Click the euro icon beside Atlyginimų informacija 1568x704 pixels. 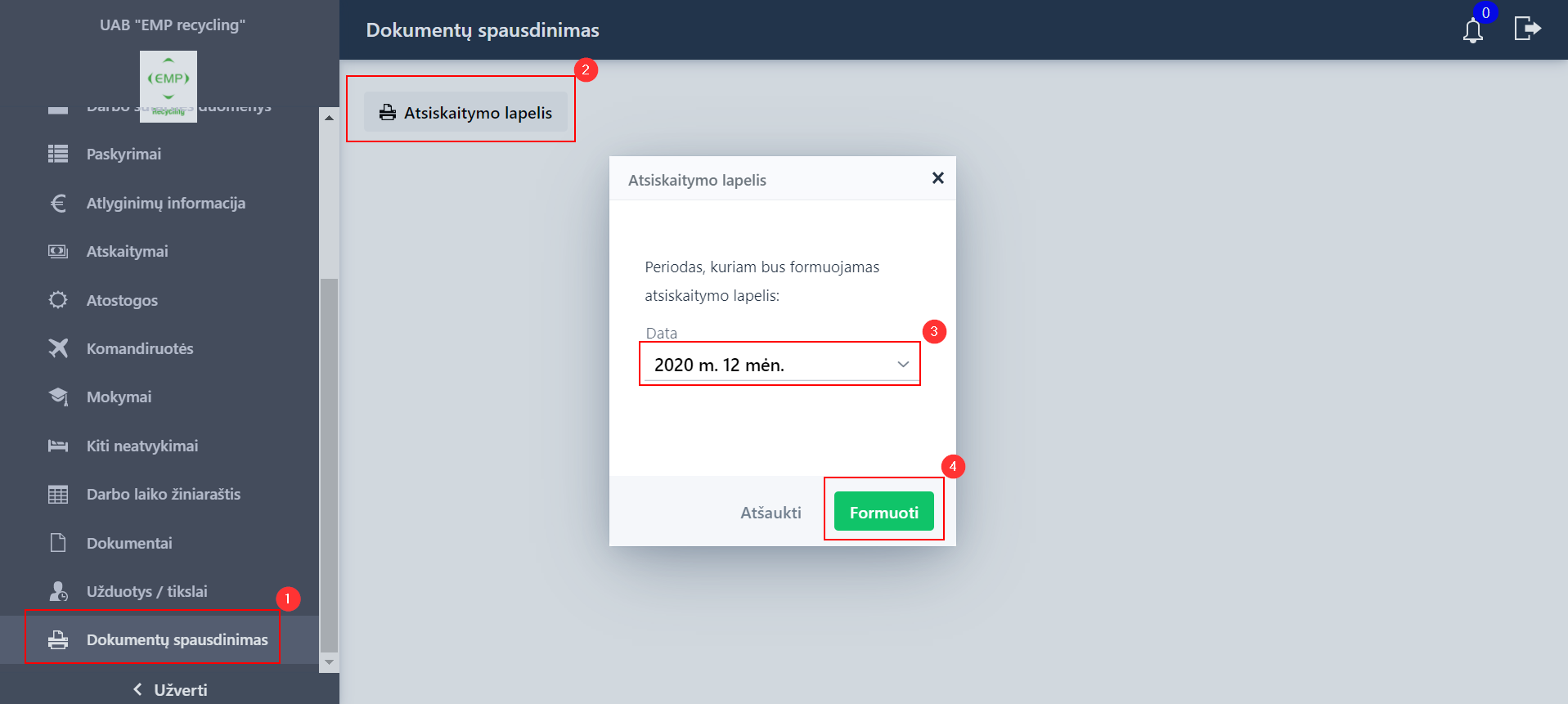click(x=58, y=203)
